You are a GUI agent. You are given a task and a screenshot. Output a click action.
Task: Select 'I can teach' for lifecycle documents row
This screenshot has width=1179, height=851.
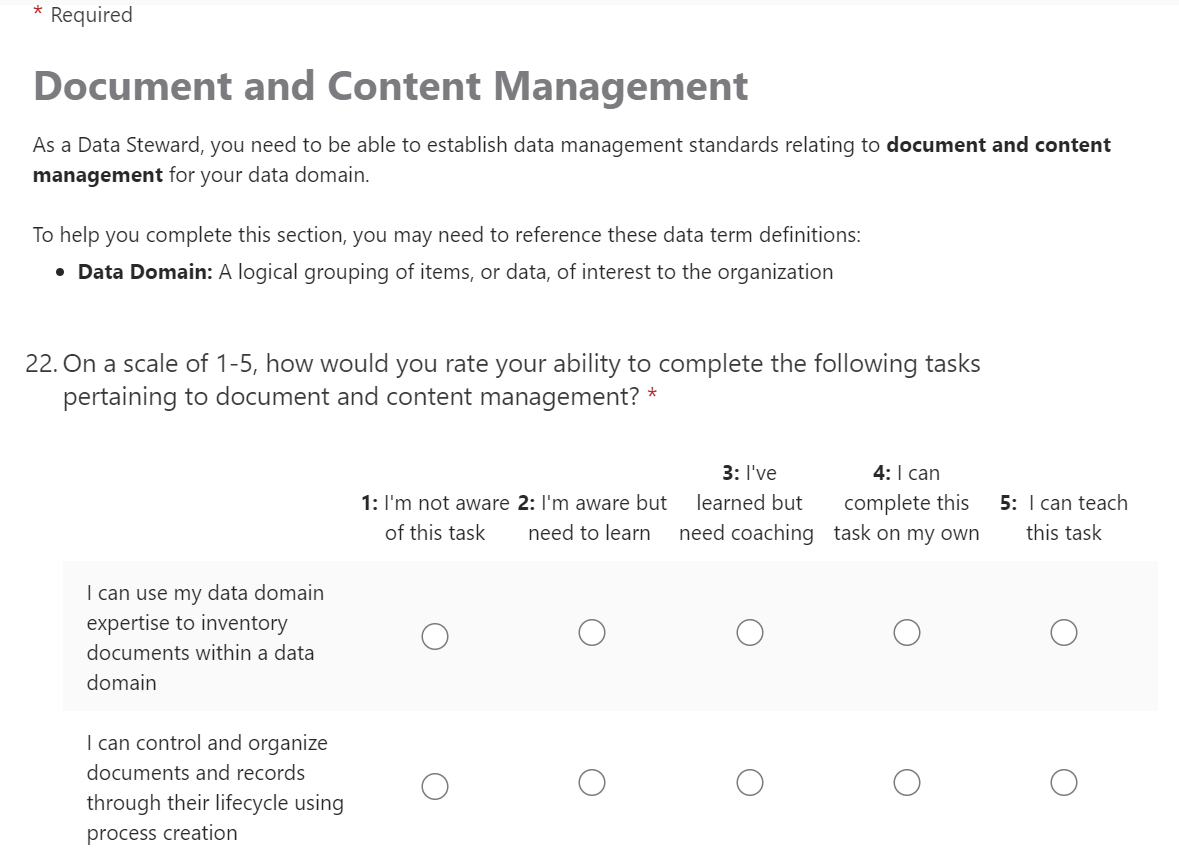tap(1064, 782)
